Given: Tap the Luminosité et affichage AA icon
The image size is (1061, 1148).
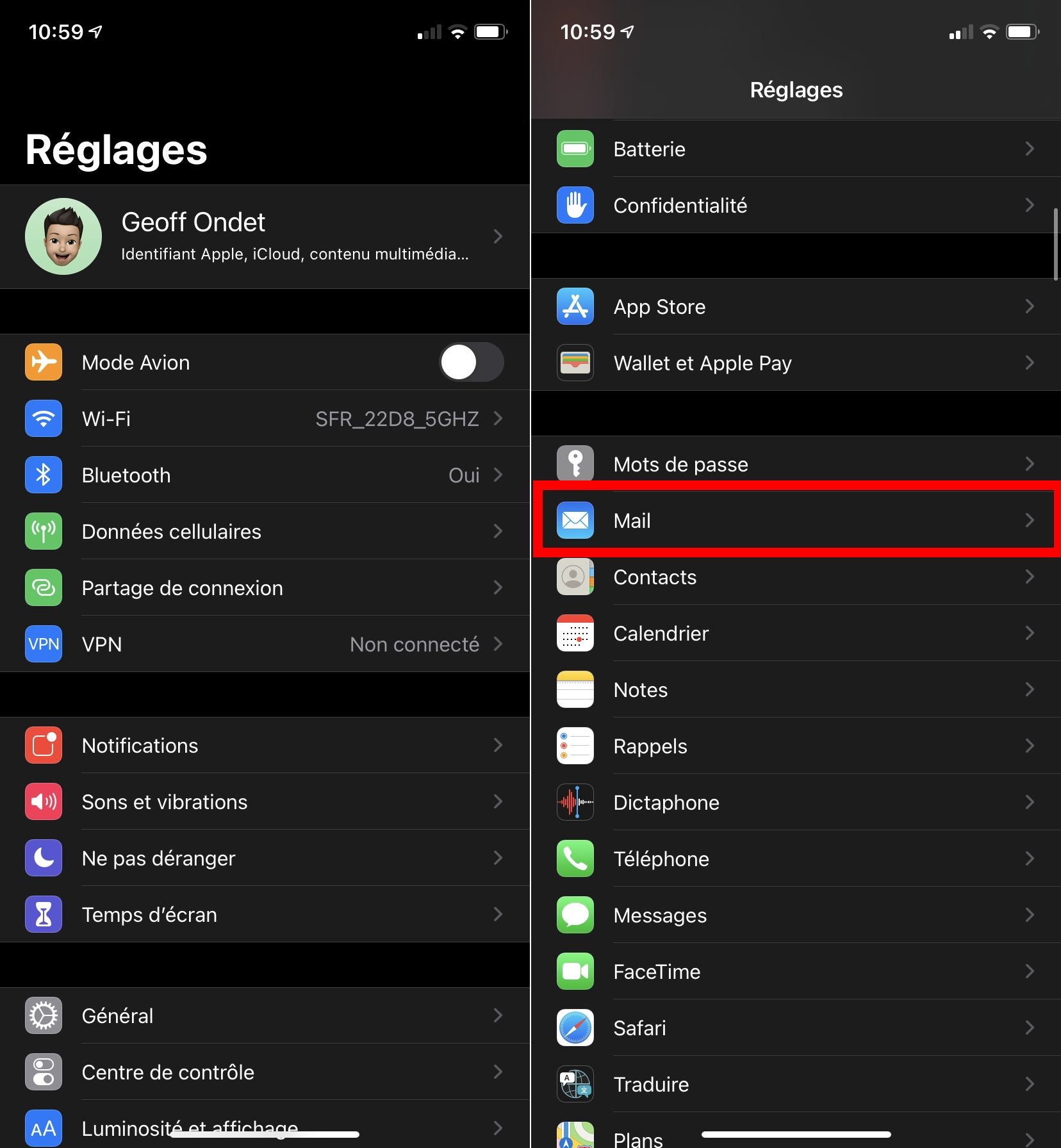Looking at the screenshot, I should click(44, 1128).
